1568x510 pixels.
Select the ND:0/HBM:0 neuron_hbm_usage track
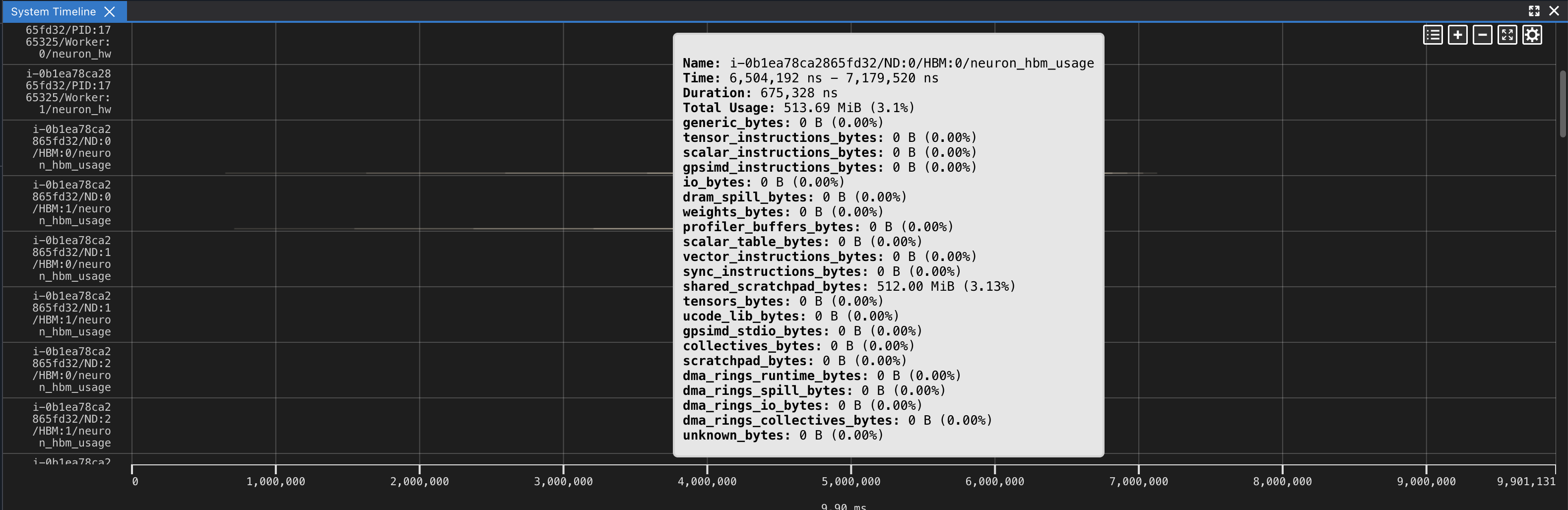coord(67,147)
